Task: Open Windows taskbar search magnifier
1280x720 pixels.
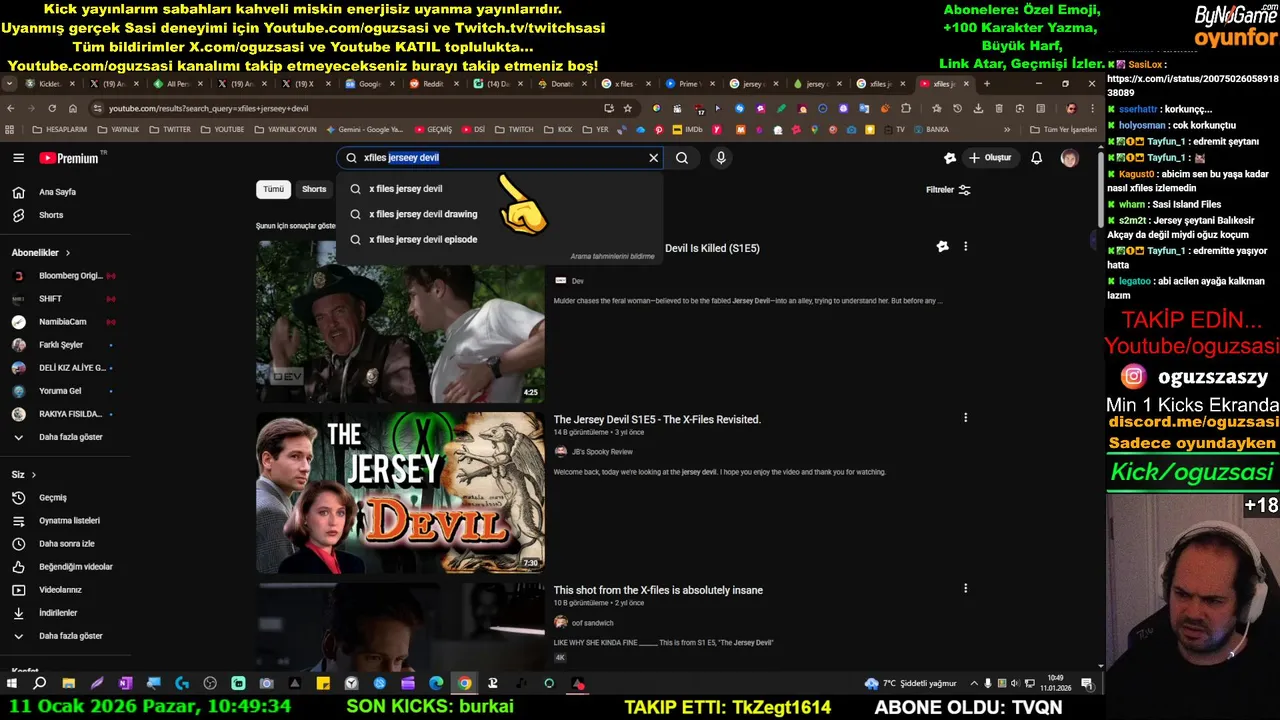Action: [40, 684]
